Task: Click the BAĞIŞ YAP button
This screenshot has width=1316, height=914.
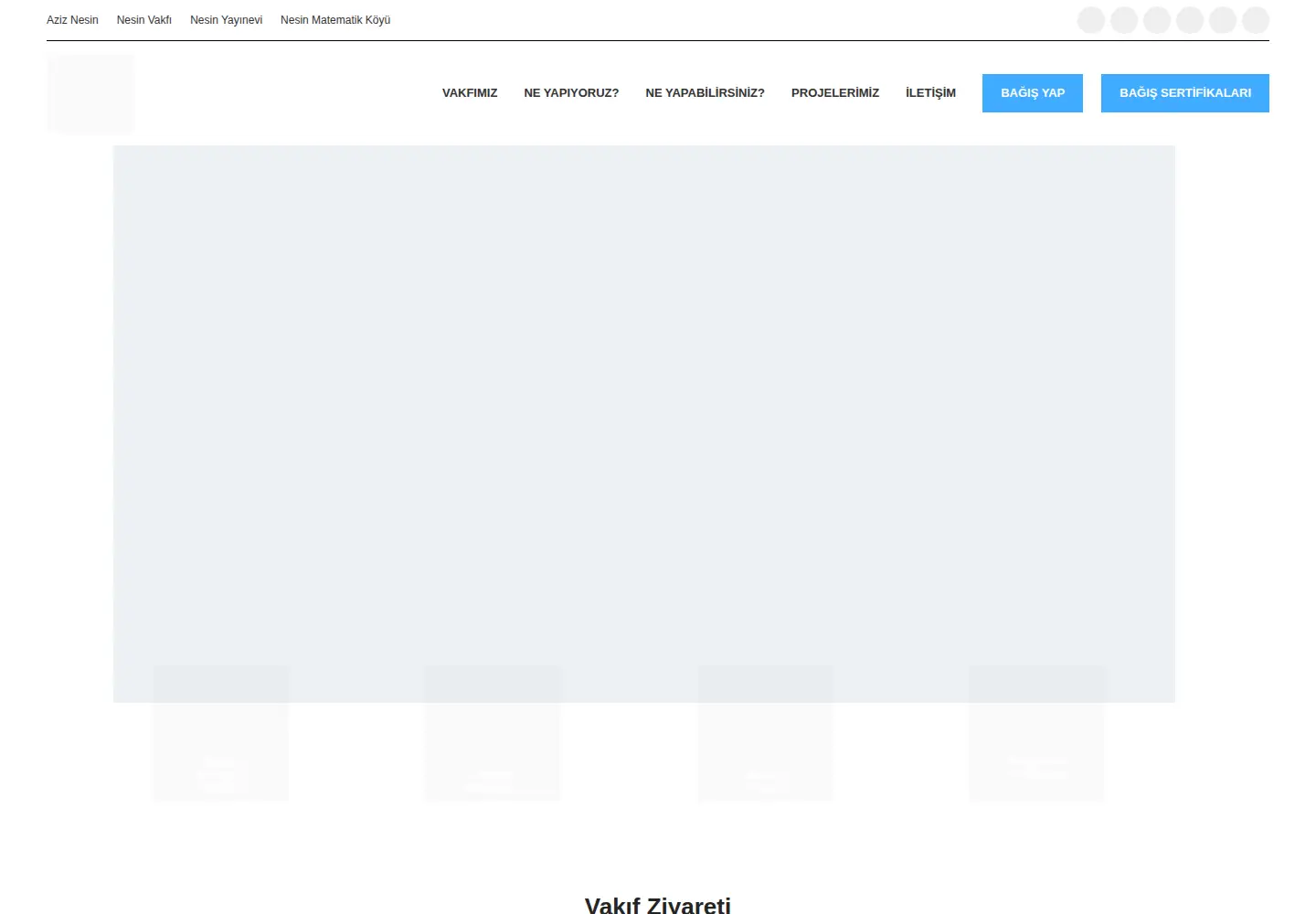Action: click(1033, 93)
